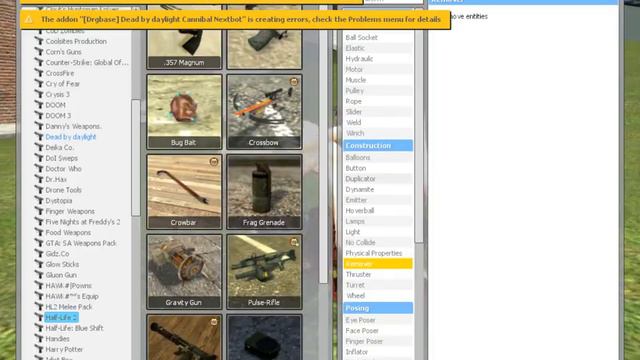Click the admin-only badge on the Crossbow tile

click(x=294, y=82)
